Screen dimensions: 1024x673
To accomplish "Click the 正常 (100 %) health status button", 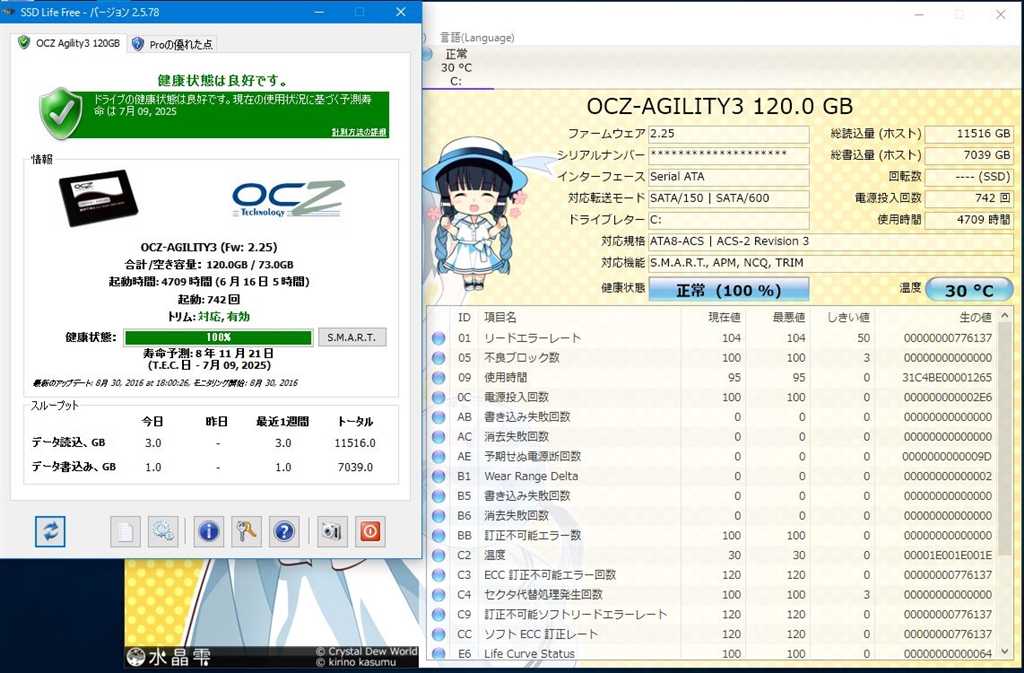I will (728, 289).
